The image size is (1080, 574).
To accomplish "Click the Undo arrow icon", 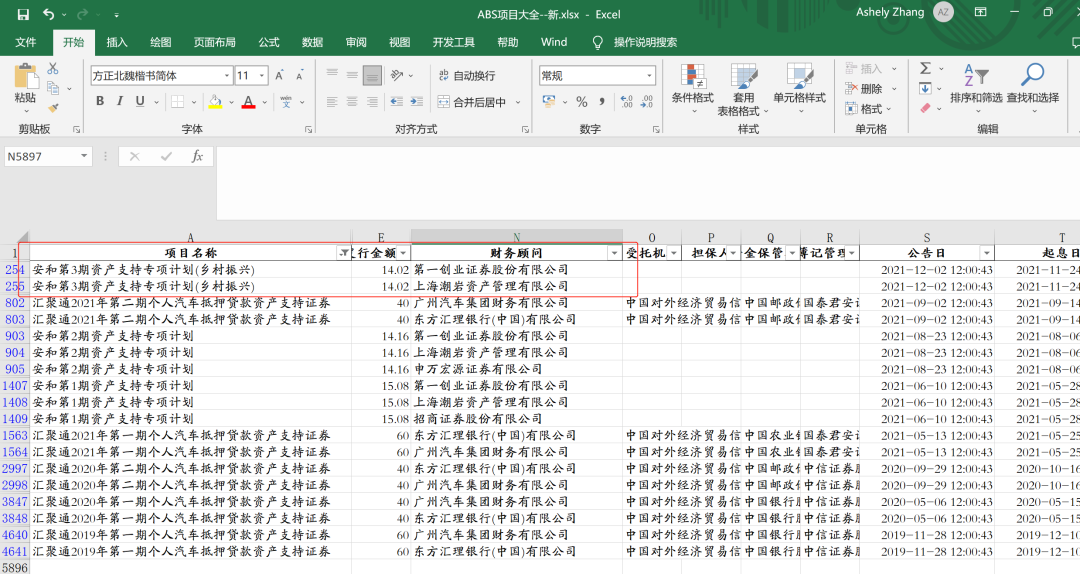I will 48,14.
